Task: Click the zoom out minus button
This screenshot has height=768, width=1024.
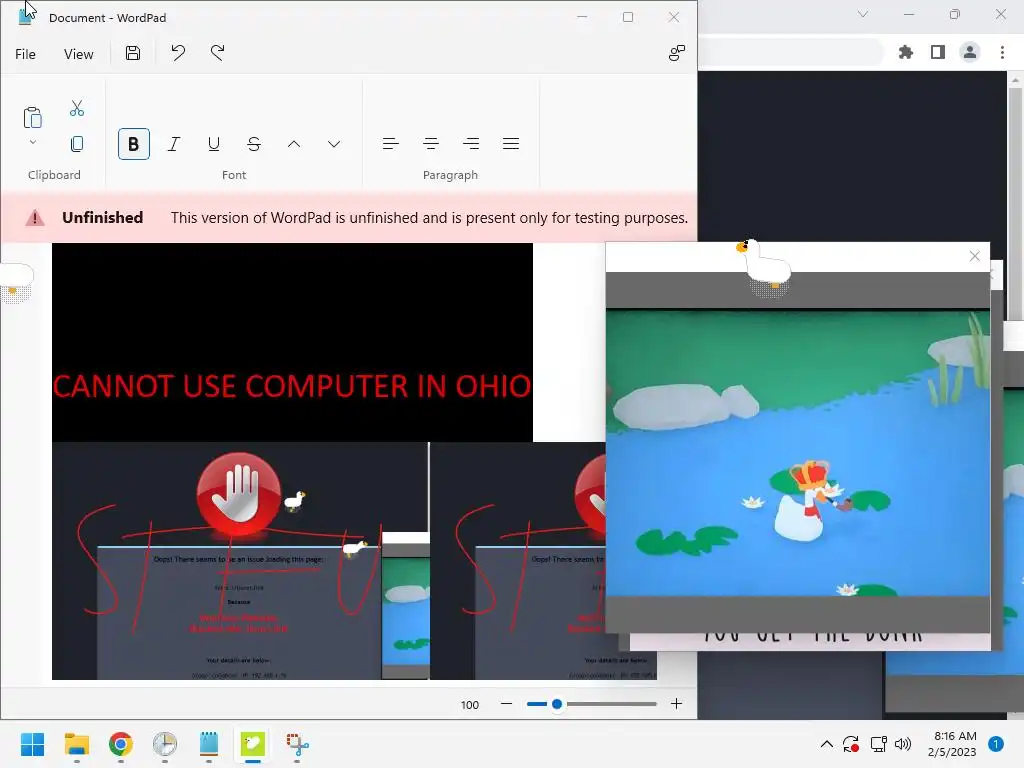Action: click(x=506, y=703)
